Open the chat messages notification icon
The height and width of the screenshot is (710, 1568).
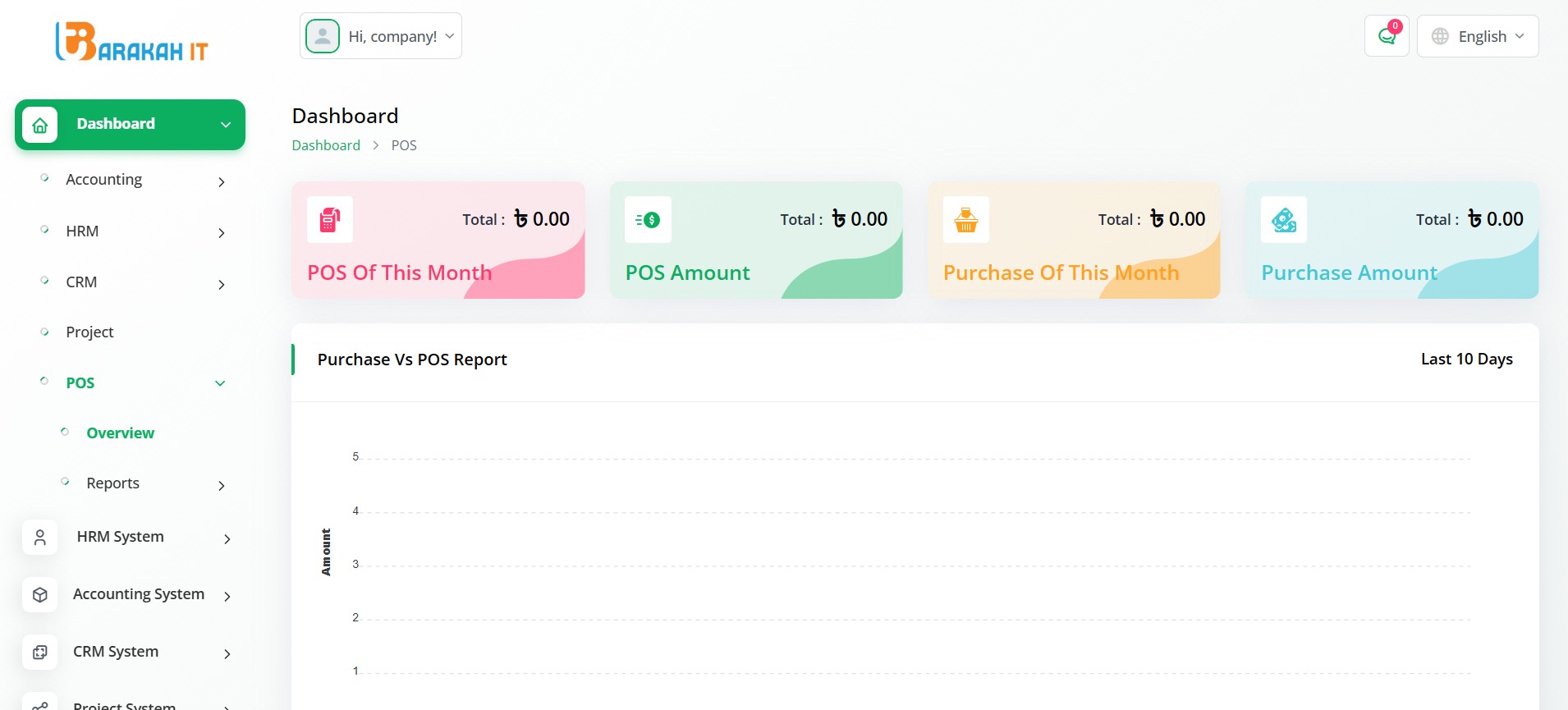pos(1387,36)
